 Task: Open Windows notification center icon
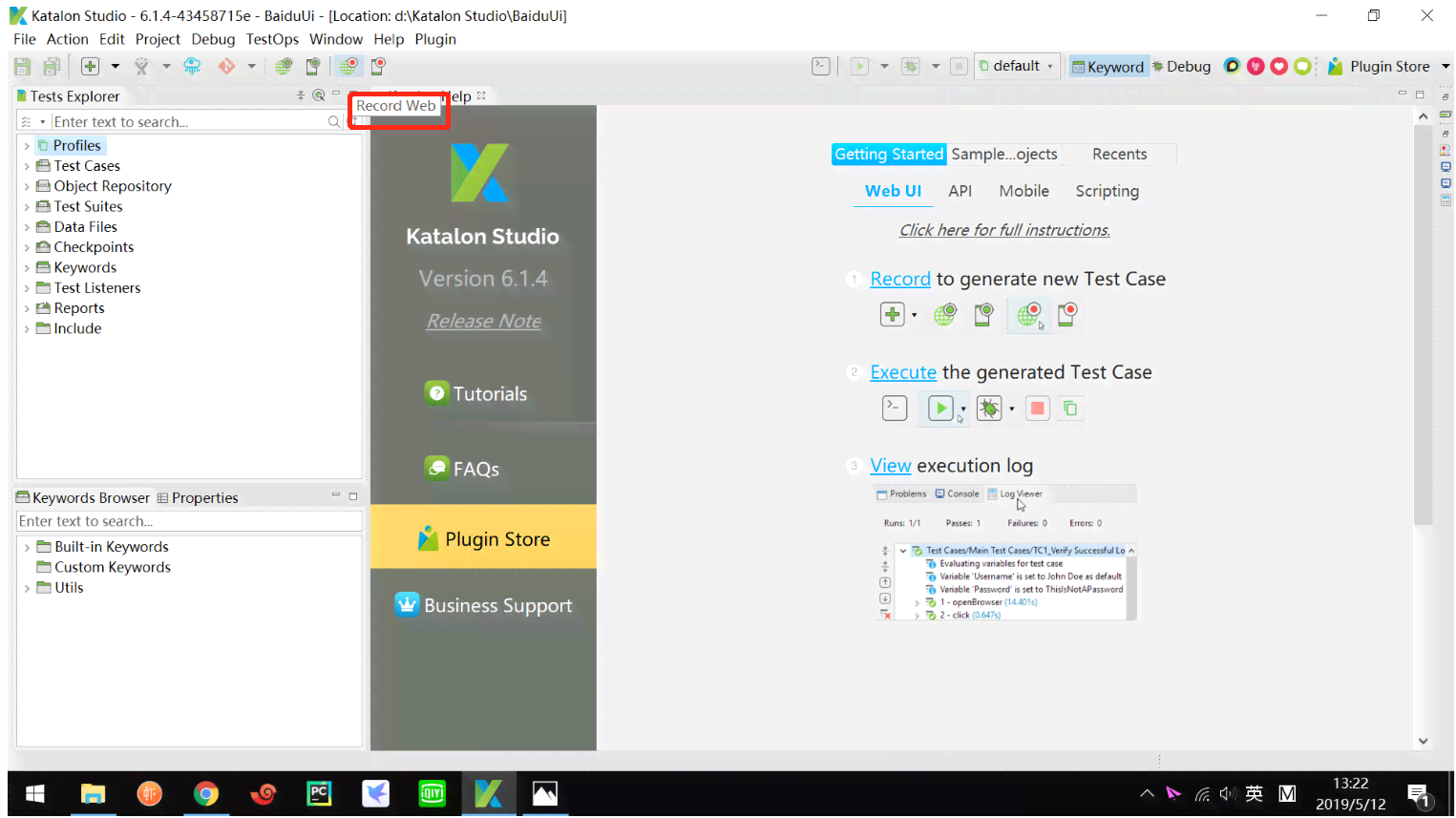(1419, 794)
